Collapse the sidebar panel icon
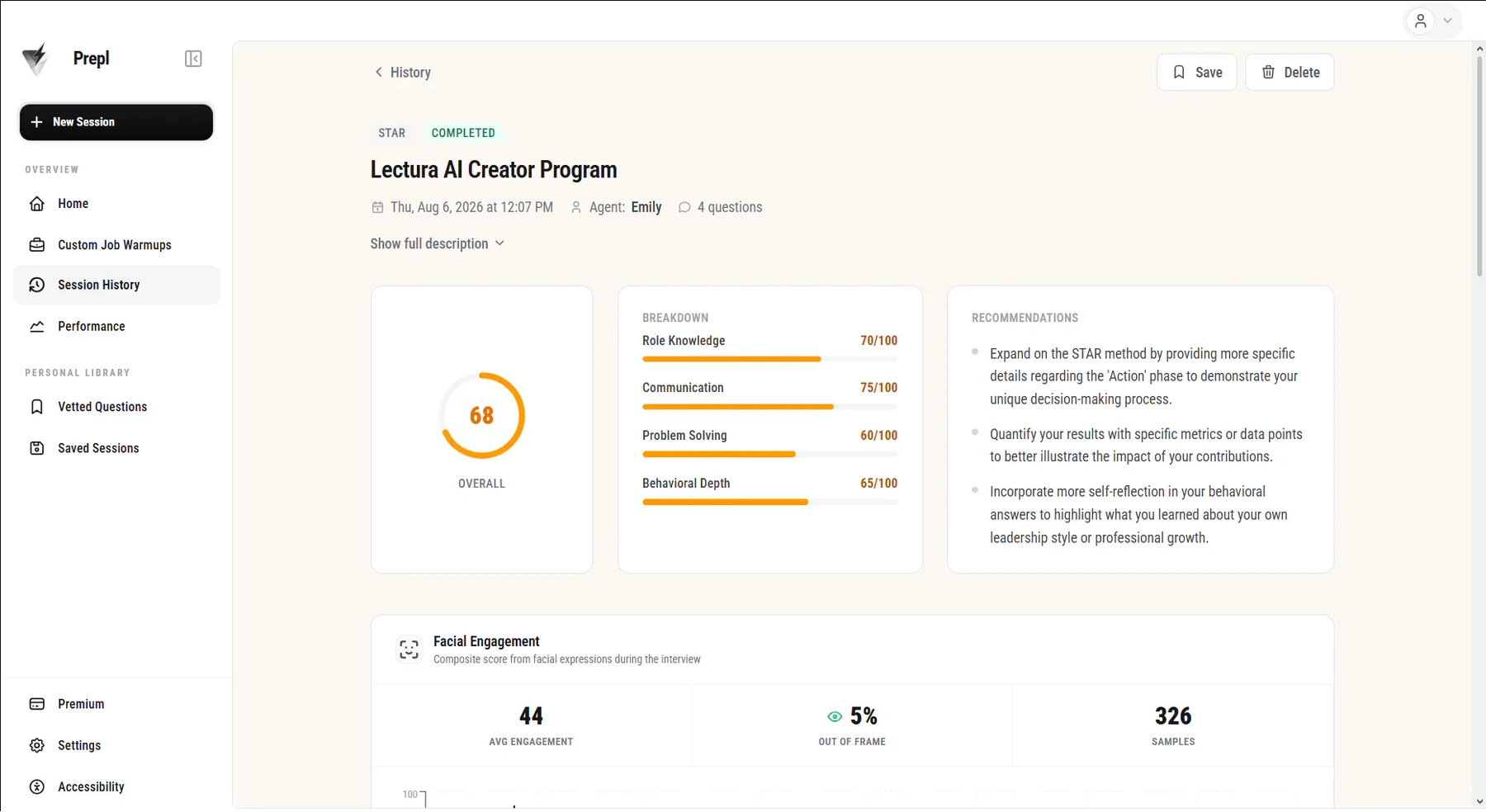Viewport: 1486px width, 812px height. pos(193,59)
